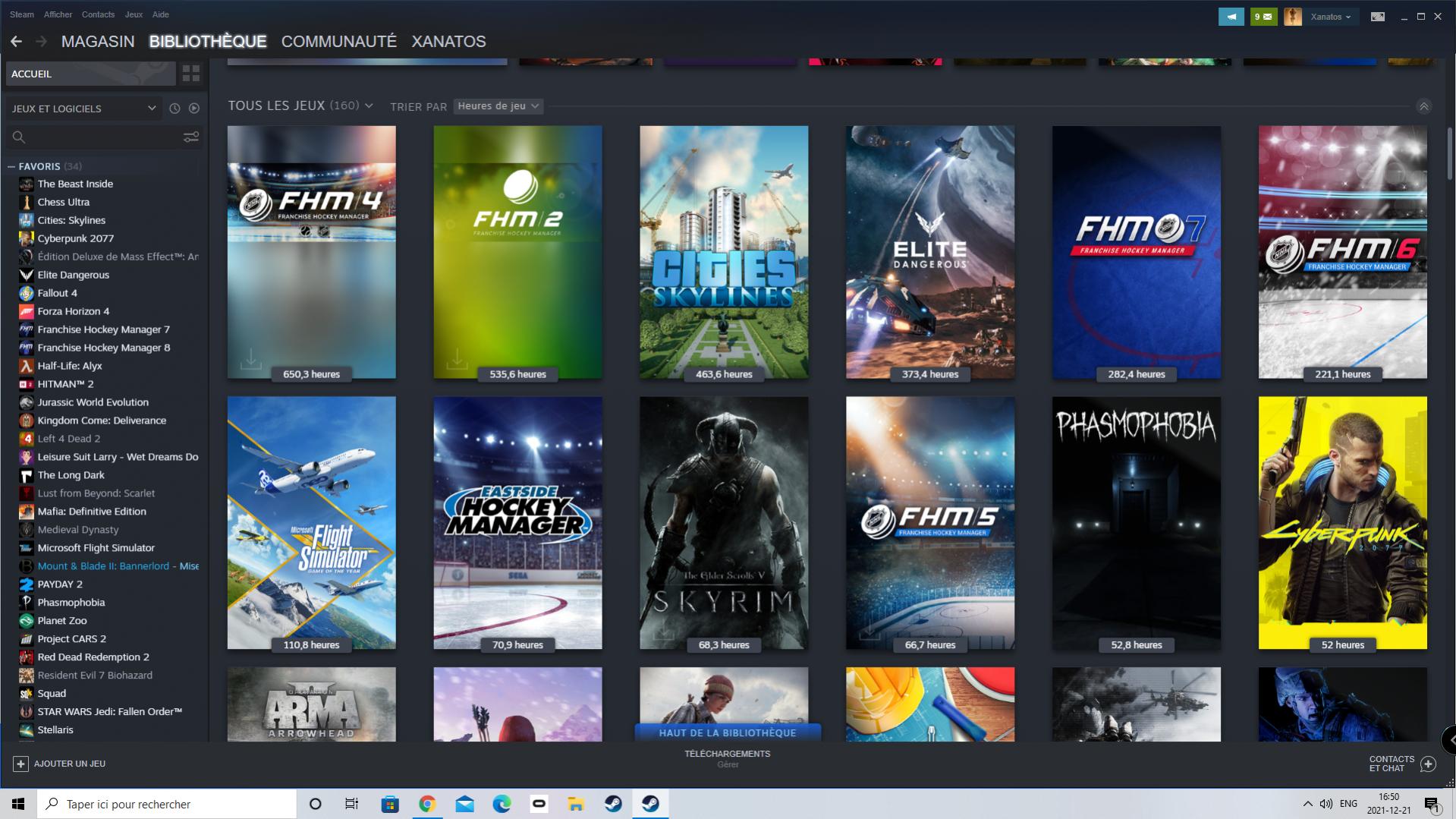1456x819 pixels.
Task: Click the Accueil button
Action: click(x=91, y=74)
